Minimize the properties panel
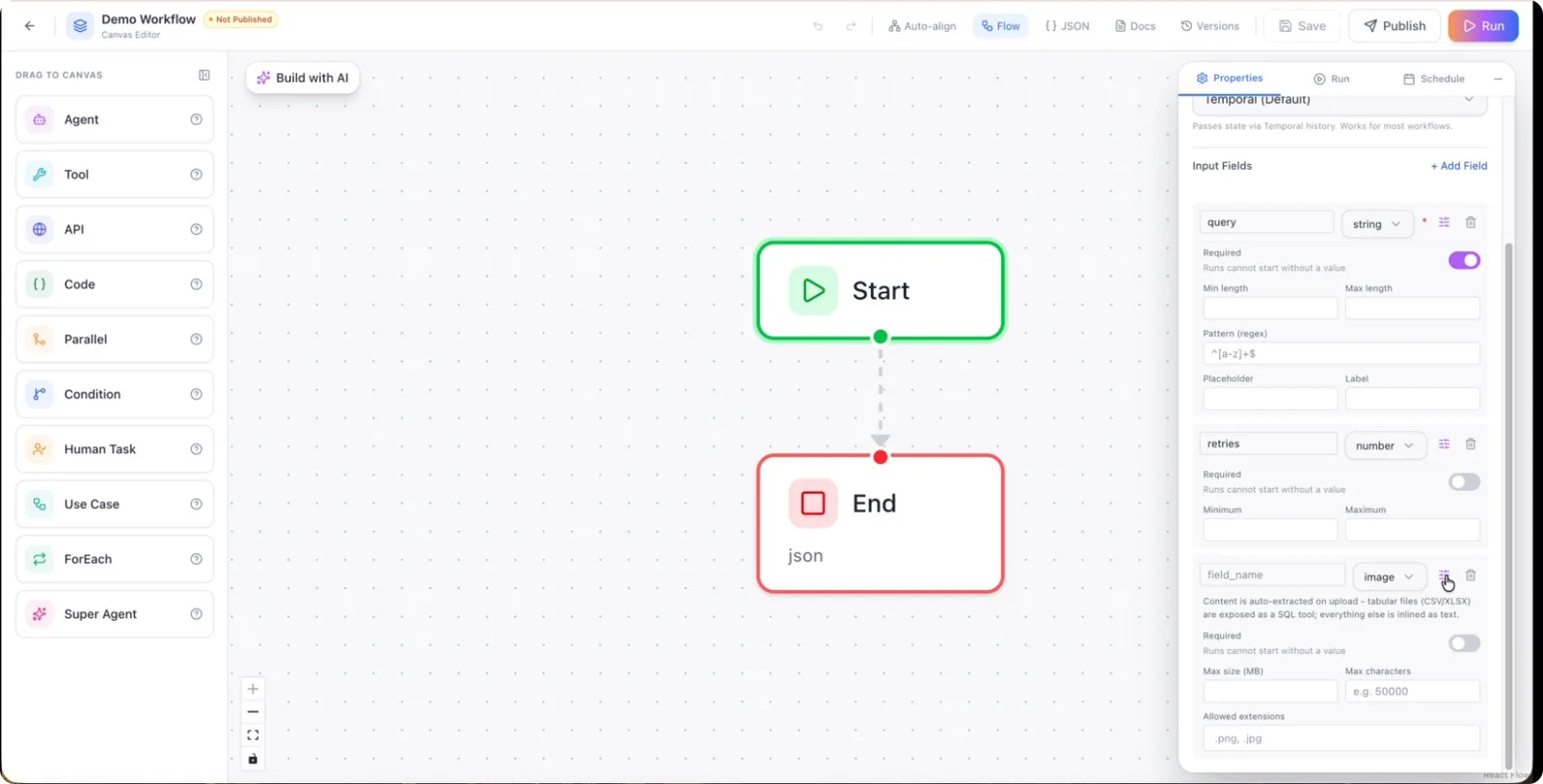The width and height of the screenshot is (1543, 784). [1498, 79]
